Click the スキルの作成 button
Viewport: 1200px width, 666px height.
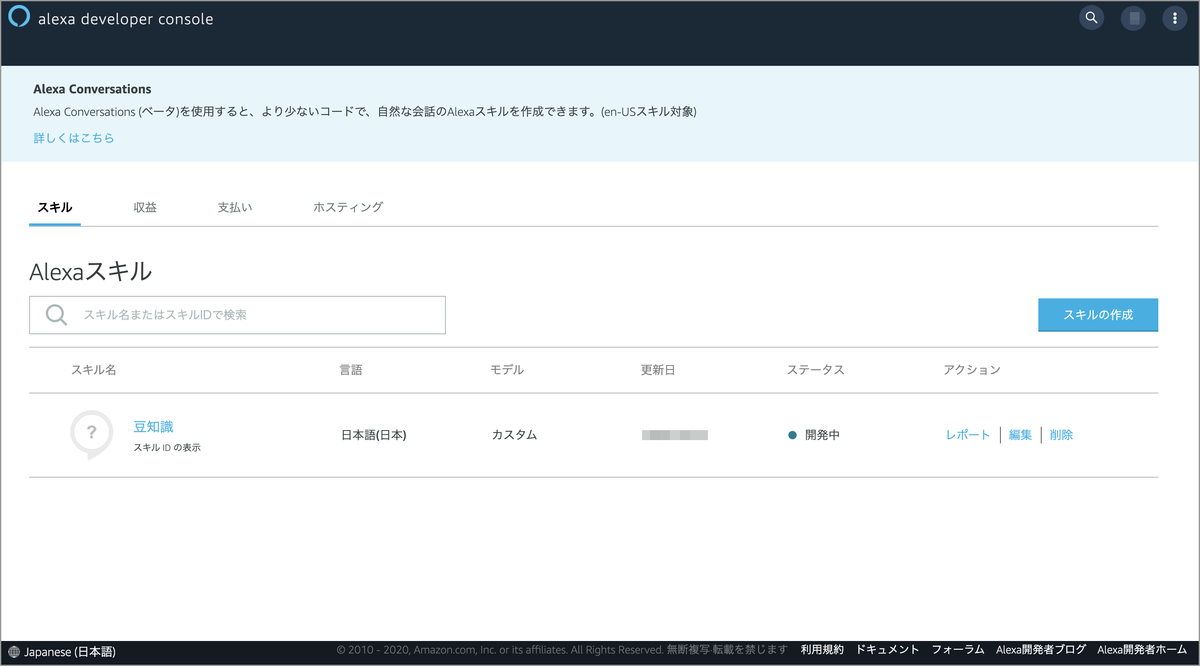click(x=1098, y=314)
